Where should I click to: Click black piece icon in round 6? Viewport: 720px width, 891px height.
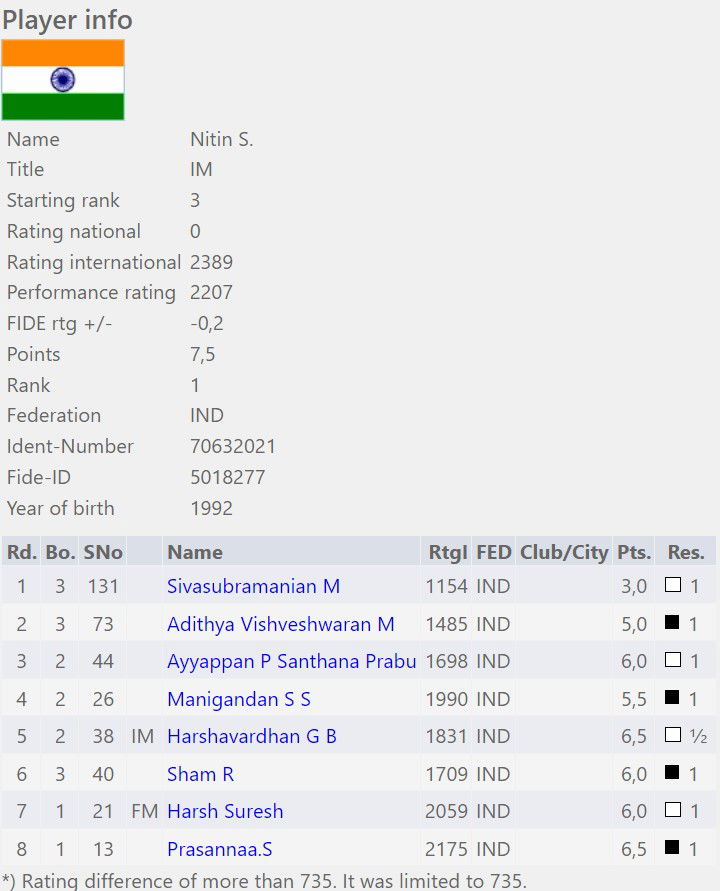click(673, 774)
